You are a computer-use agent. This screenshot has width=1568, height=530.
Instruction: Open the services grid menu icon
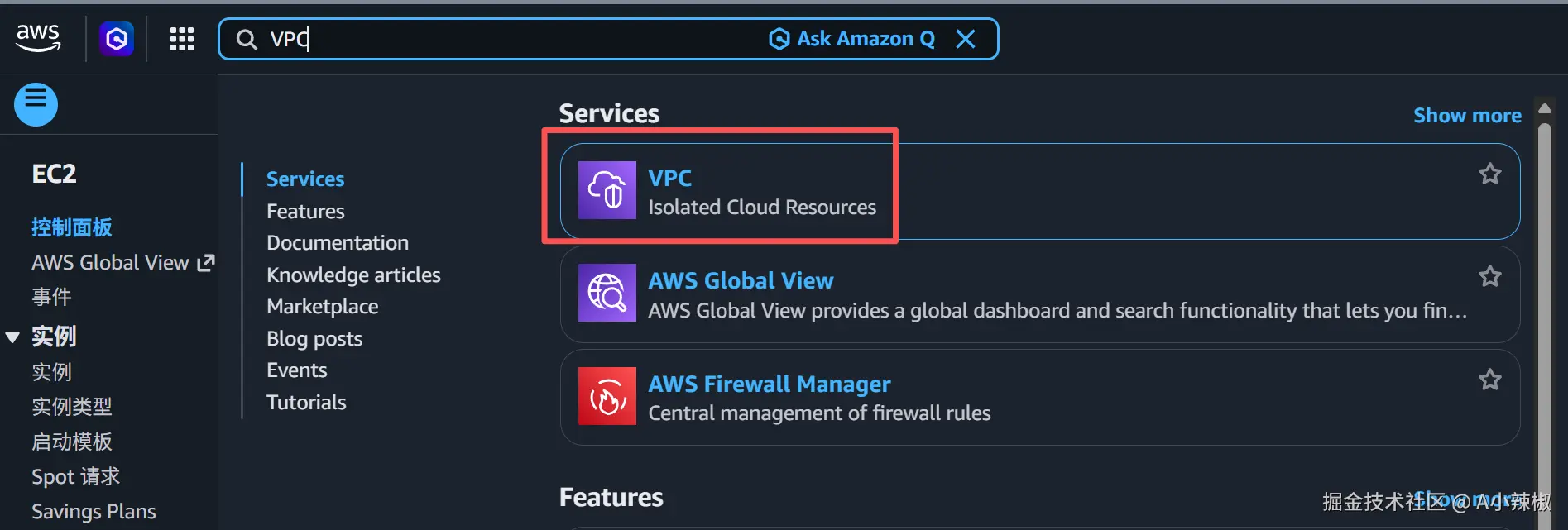point(182,39)
